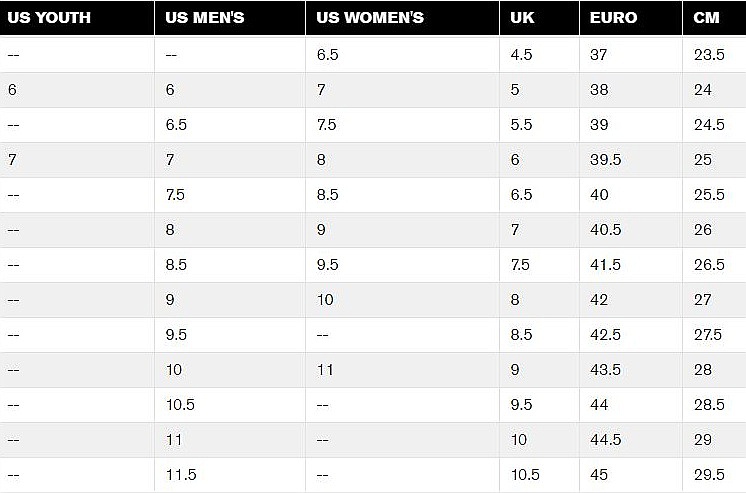Screen dimensions: 746x493
Task: Click US Men's size 11.5 cell
Action: pos(179,475)
